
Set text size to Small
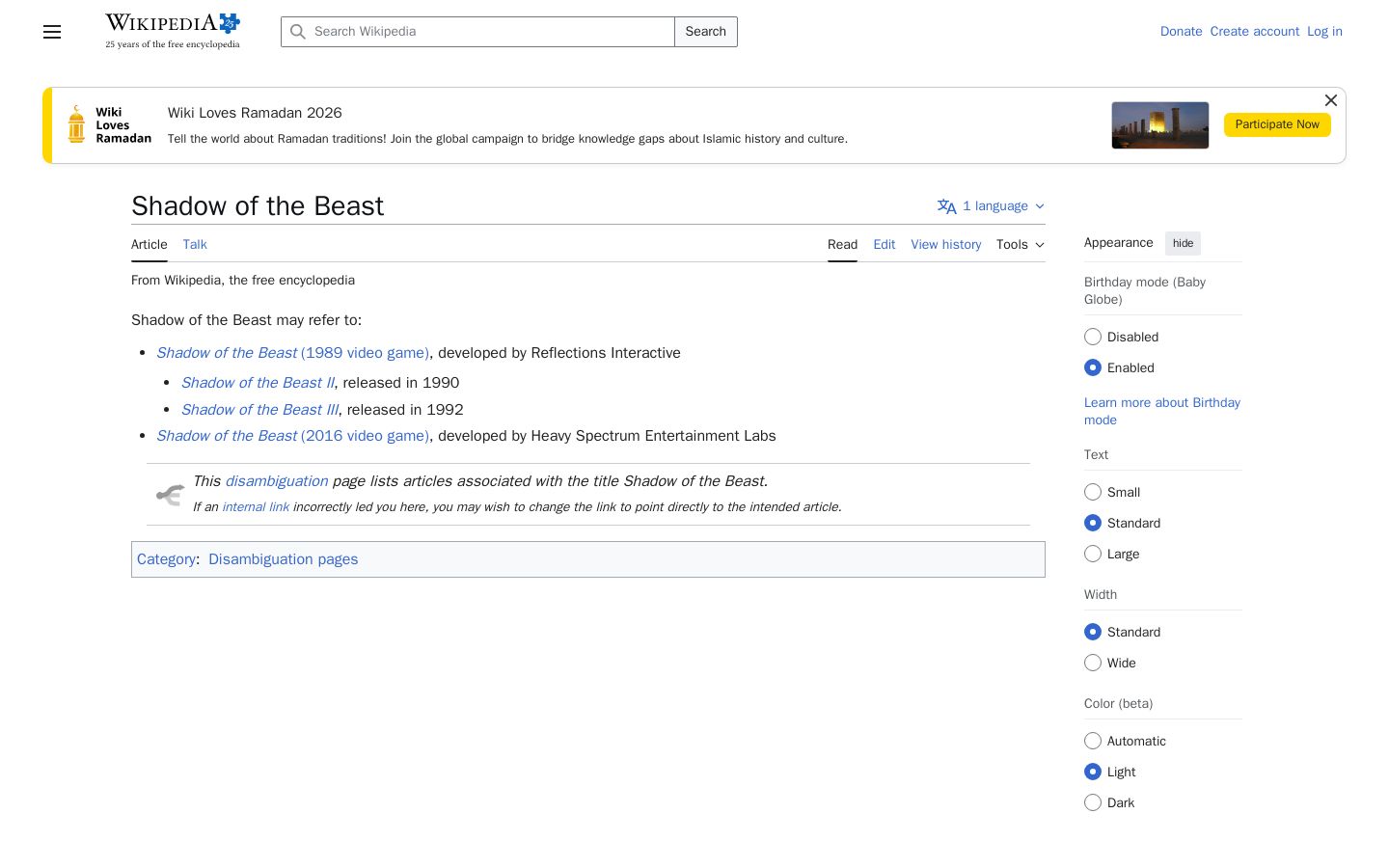click(x=1093, y=492)
